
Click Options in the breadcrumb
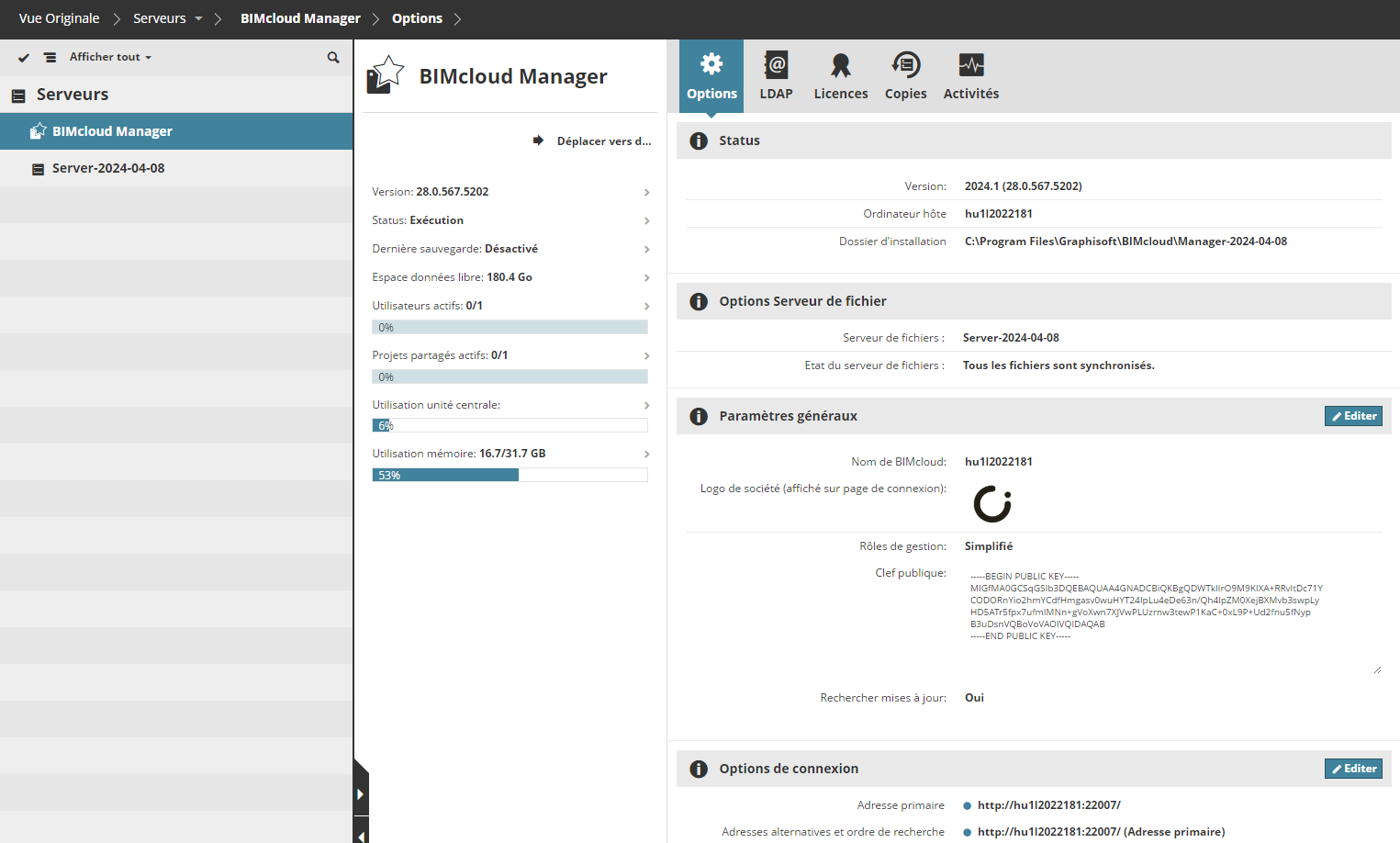(x=417, y=18)
